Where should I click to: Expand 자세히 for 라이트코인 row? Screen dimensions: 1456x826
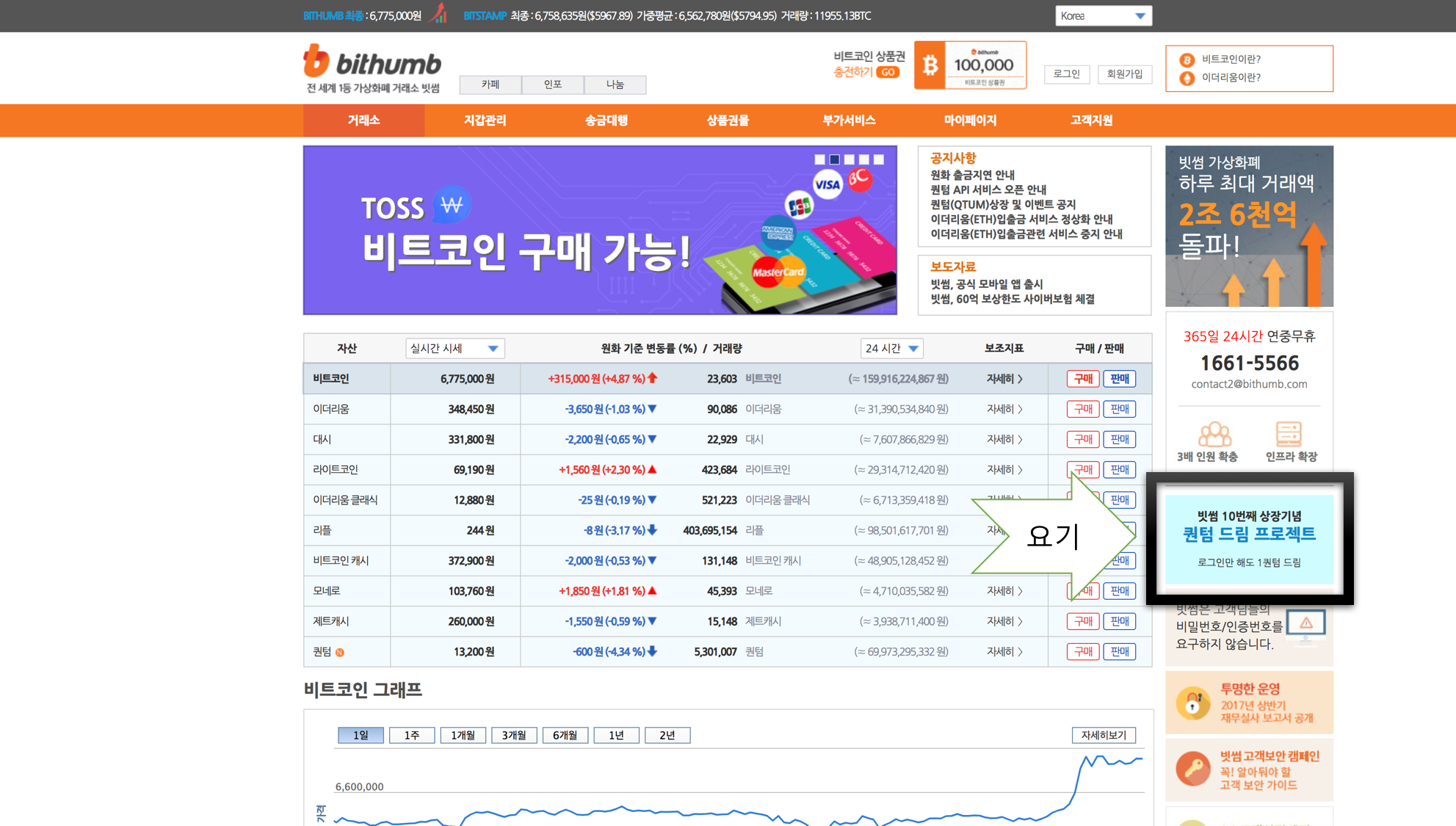click(x=1004, y=470)
